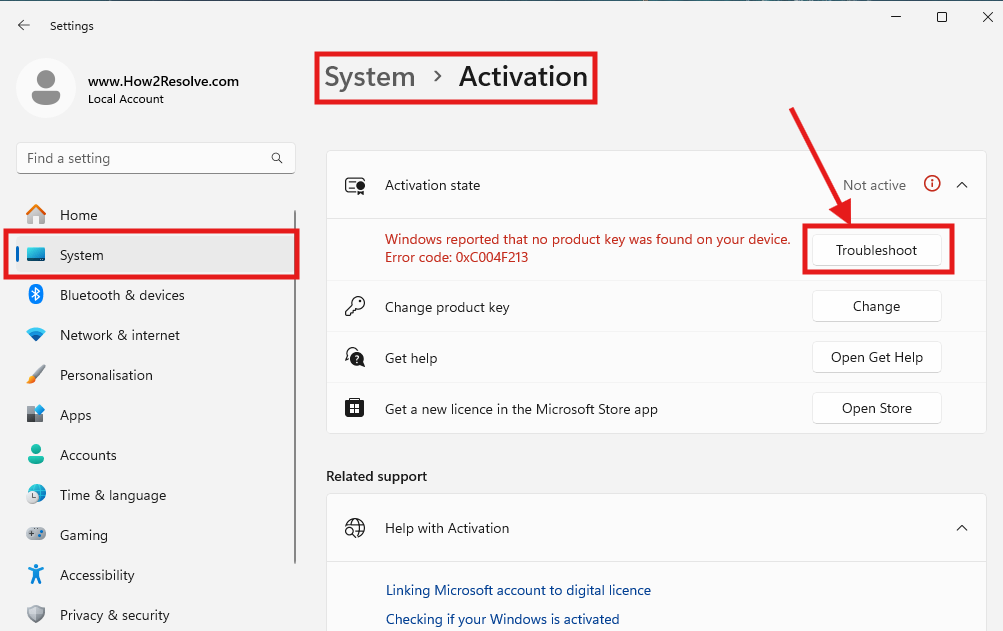Click the Open Get Help button
The width and height of the screenshot is (1003, 631).
click(876, 357)
